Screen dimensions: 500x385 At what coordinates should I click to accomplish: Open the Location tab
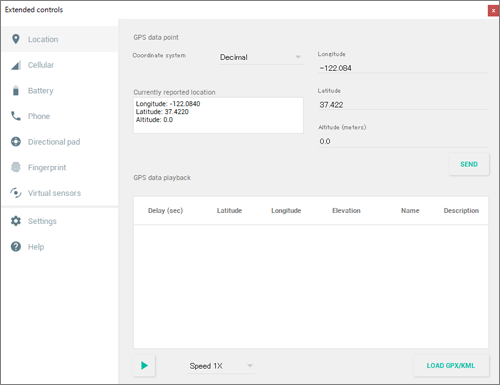(60, 39)
